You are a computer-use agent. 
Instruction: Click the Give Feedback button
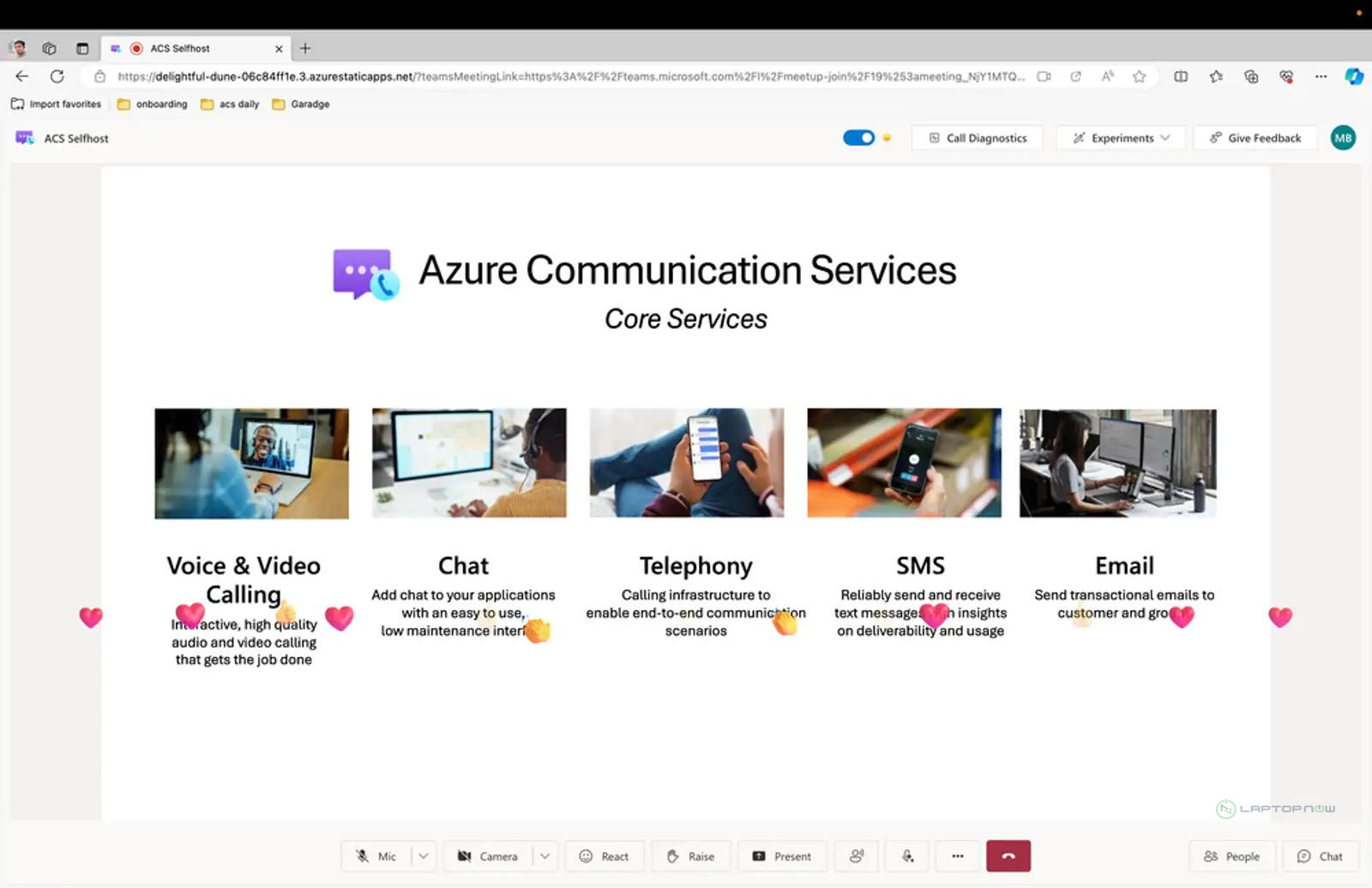pyautogui.click(x=1255, y=138)
